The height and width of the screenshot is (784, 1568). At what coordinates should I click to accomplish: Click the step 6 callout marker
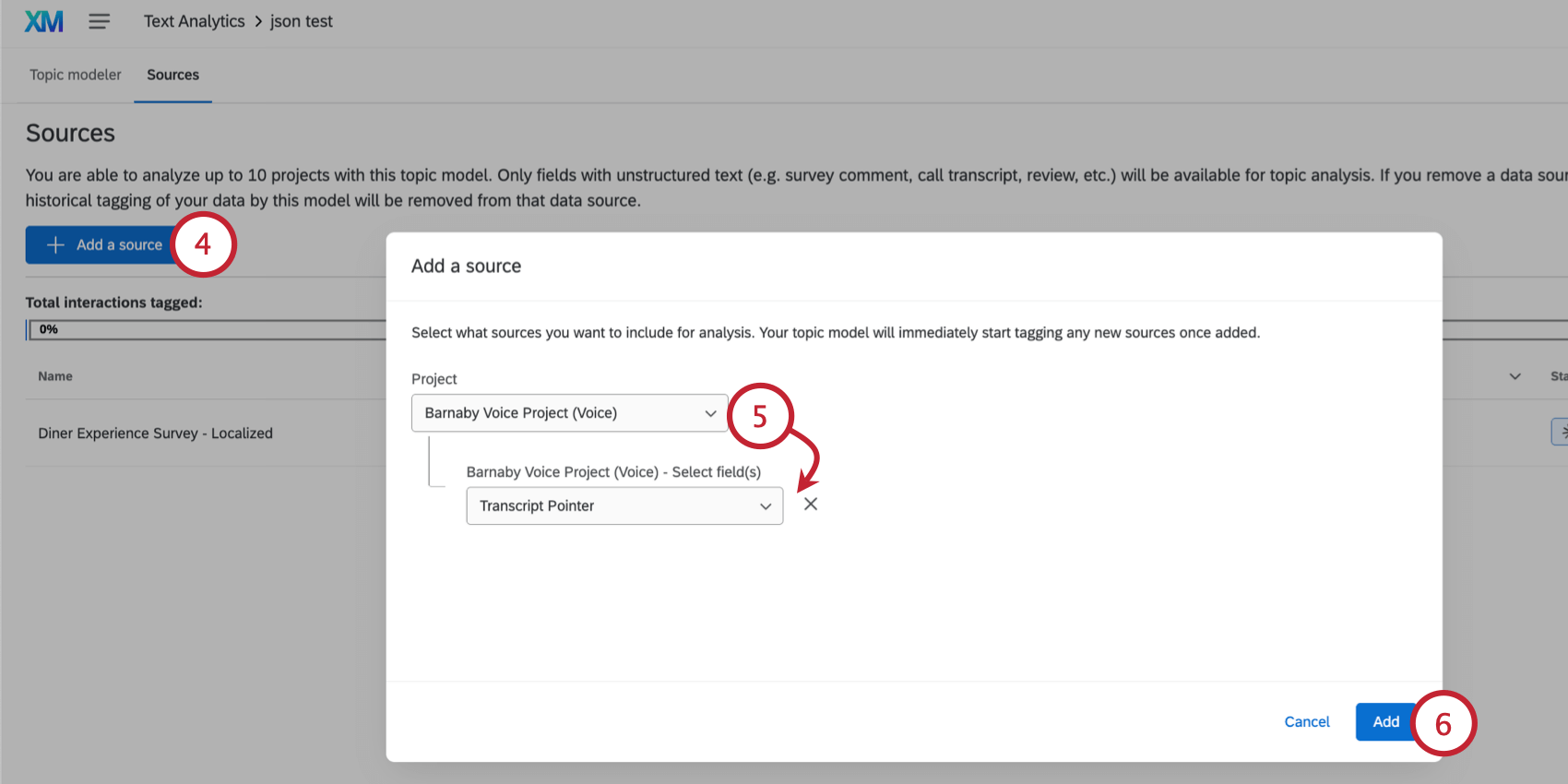(x=1443, y=724)
